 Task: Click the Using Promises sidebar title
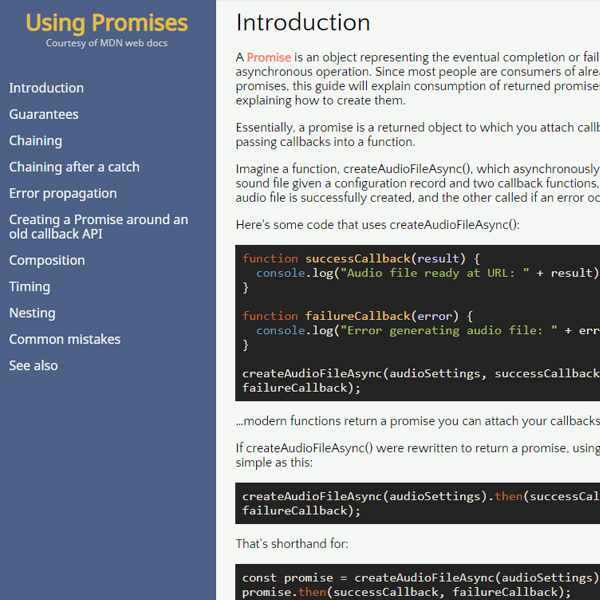[x=107, y=22]
